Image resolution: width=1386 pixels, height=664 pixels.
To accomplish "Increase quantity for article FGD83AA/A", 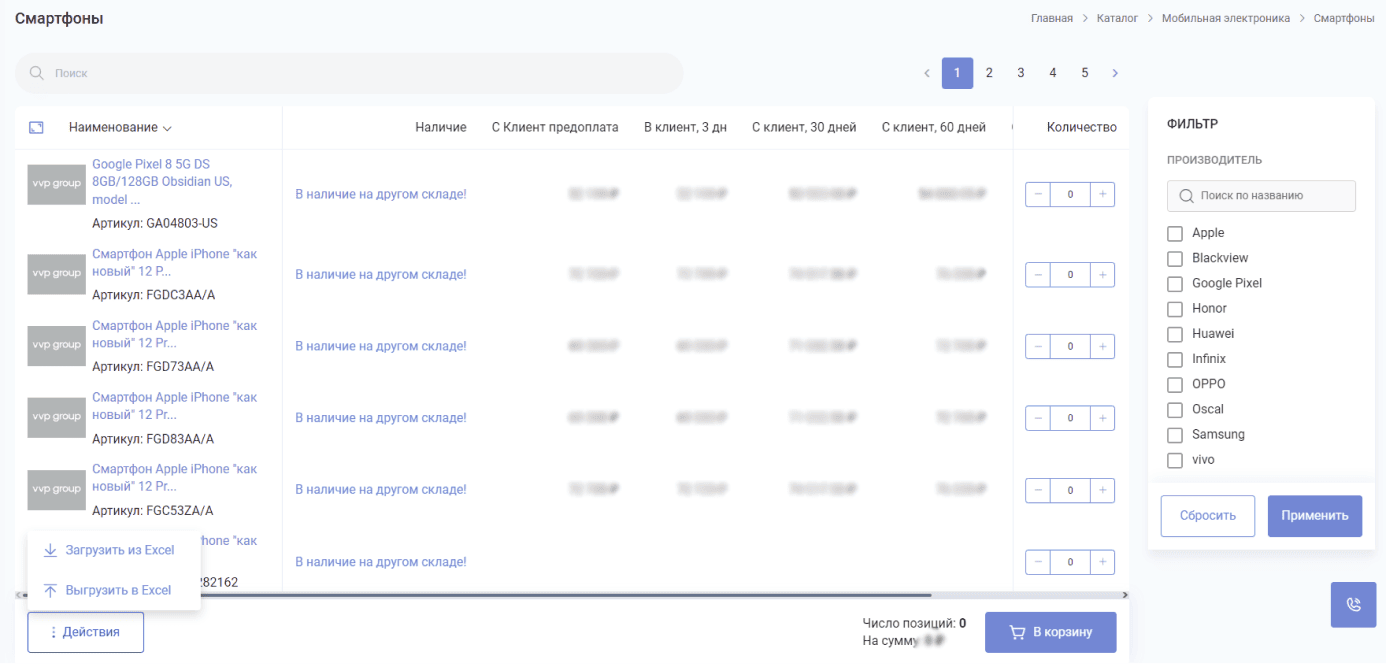I will click(x=1102, y=418).
